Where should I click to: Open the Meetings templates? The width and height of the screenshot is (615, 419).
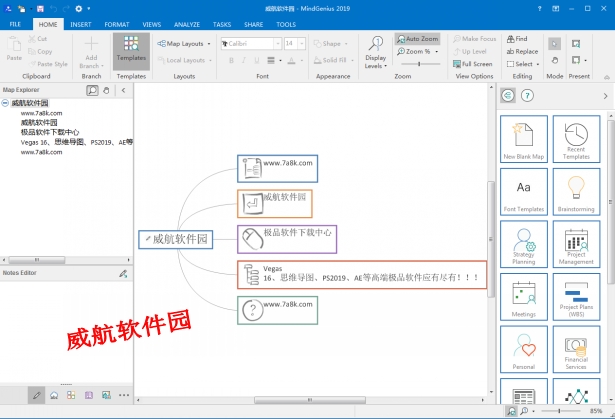524,297
